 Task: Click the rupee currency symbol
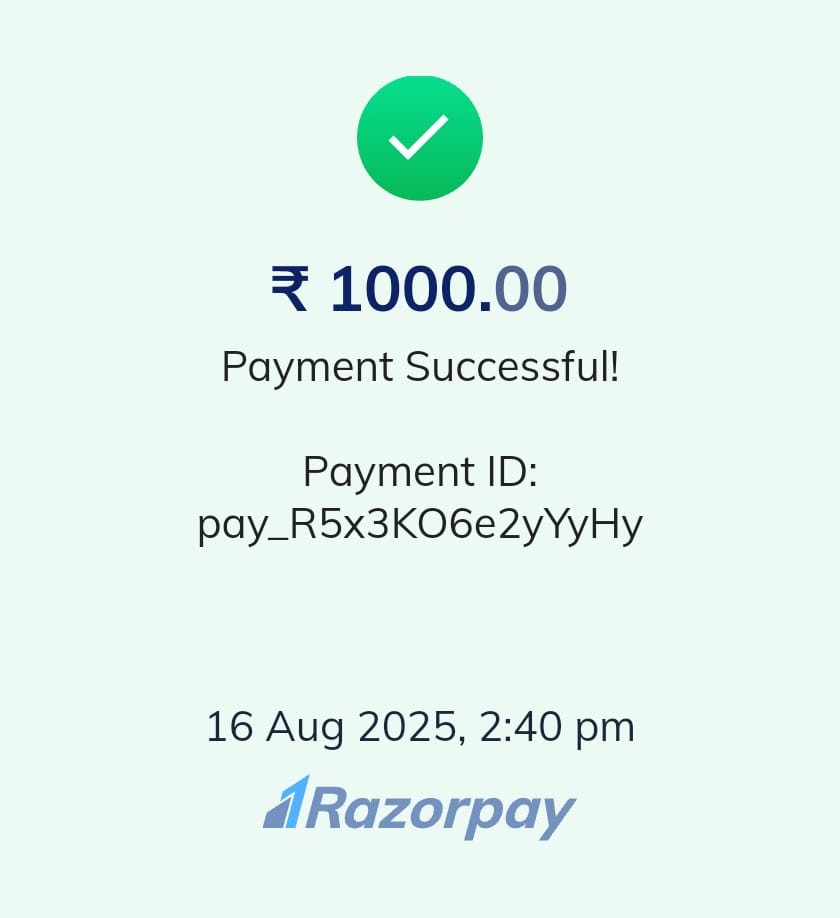289,289
